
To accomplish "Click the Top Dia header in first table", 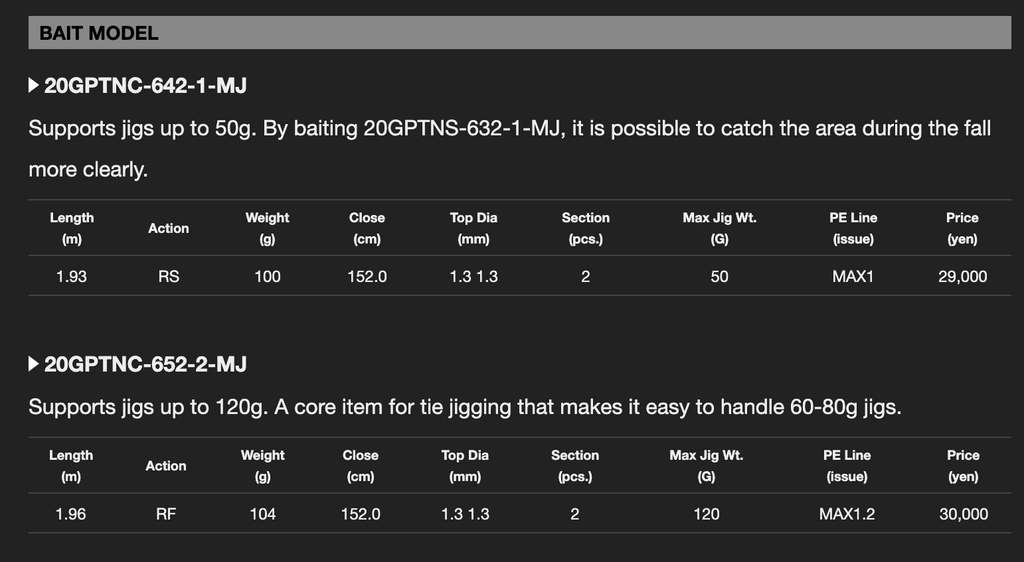I will click(x=473, y=228).
